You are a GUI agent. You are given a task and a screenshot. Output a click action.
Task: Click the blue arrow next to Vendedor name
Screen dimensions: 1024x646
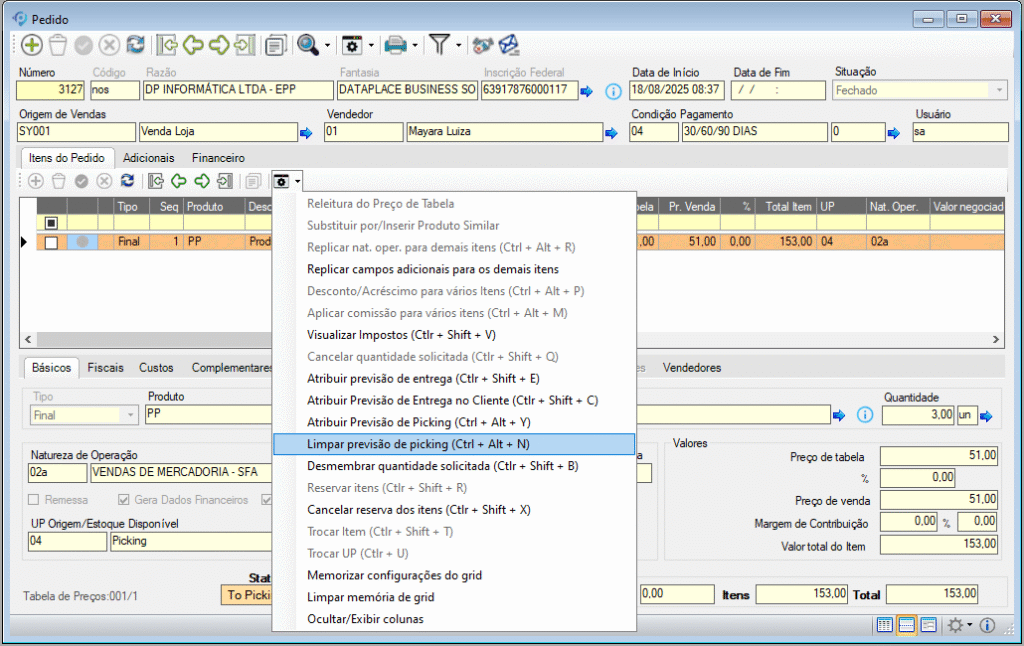610,132
